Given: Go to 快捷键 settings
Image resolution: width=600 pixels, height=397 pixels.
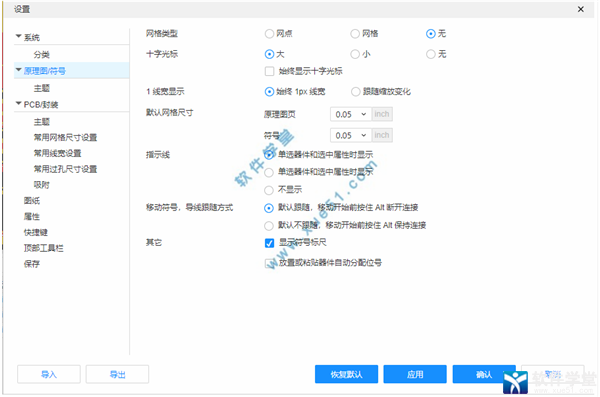Looking at the screenshot, I should pyautogui.click(x=36, y=232).
